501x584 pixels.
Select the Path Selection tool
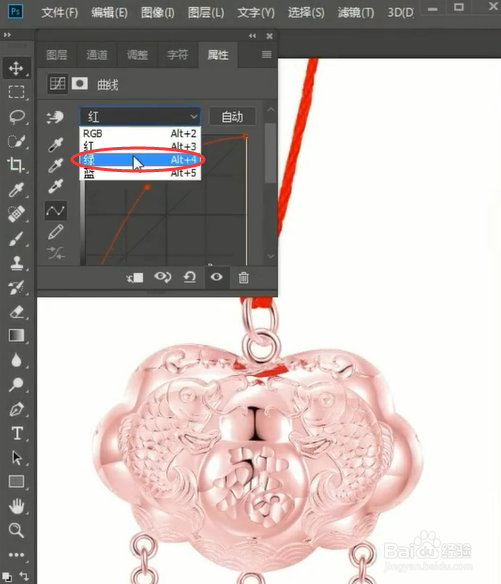[16, 458]
